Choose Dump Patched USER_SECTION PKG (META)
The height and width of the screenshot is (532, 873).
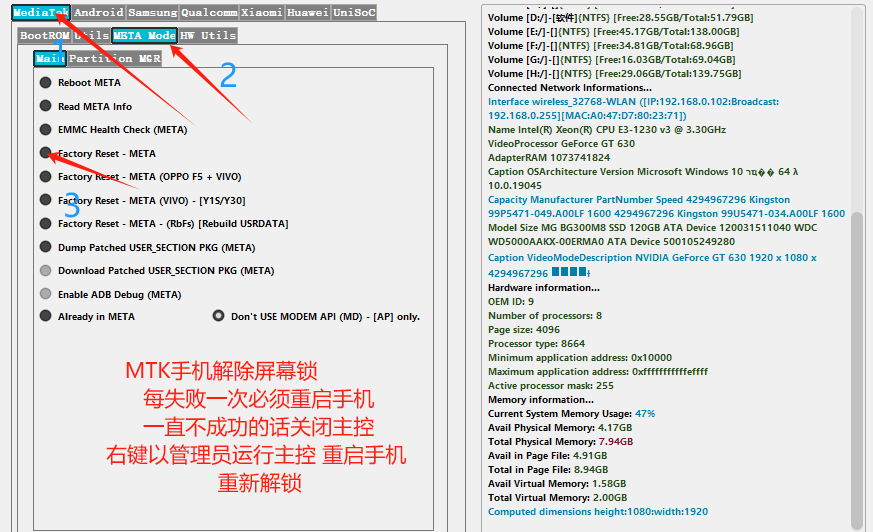click(x=46, y=247)
